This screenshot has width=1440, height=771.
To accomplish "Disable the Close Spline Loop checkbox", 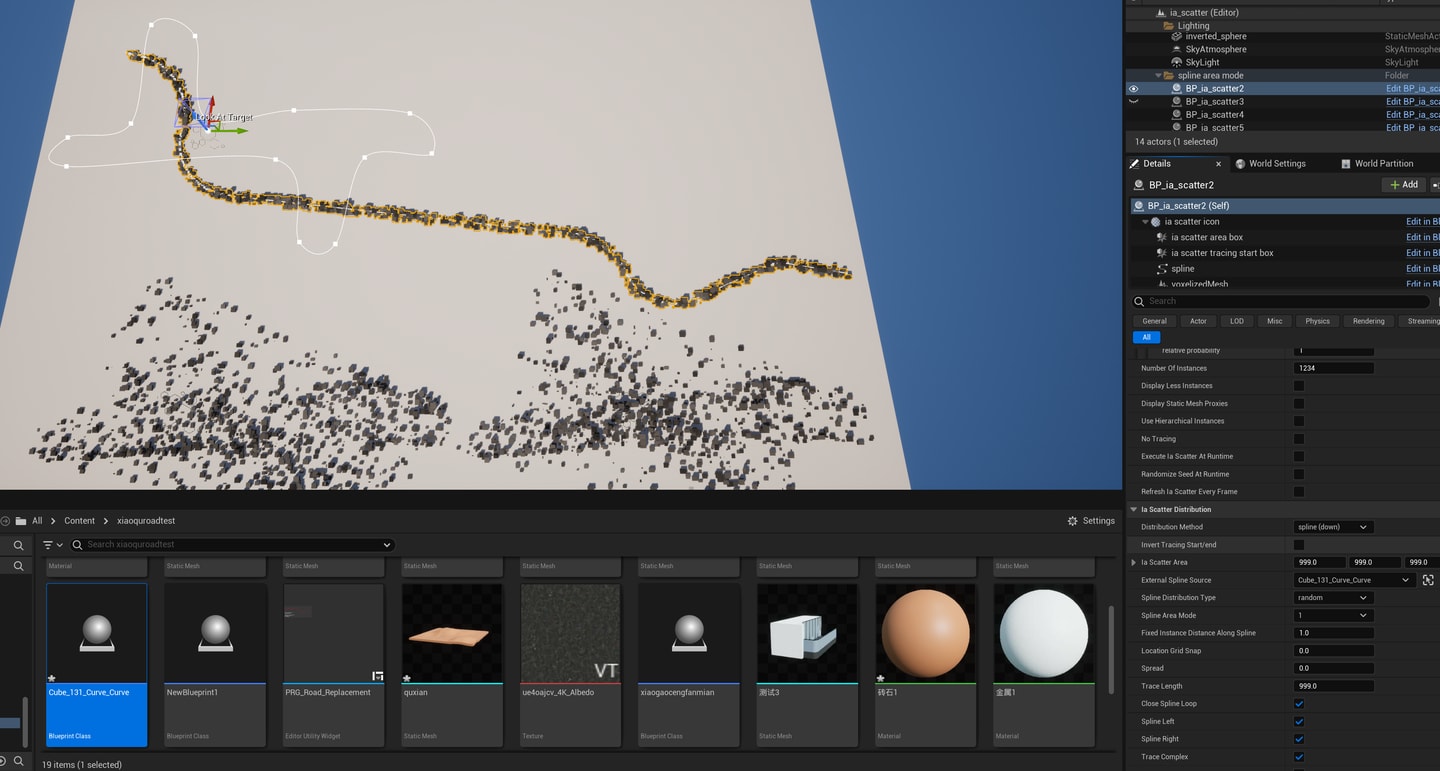I will click(x=1299, y=704).
